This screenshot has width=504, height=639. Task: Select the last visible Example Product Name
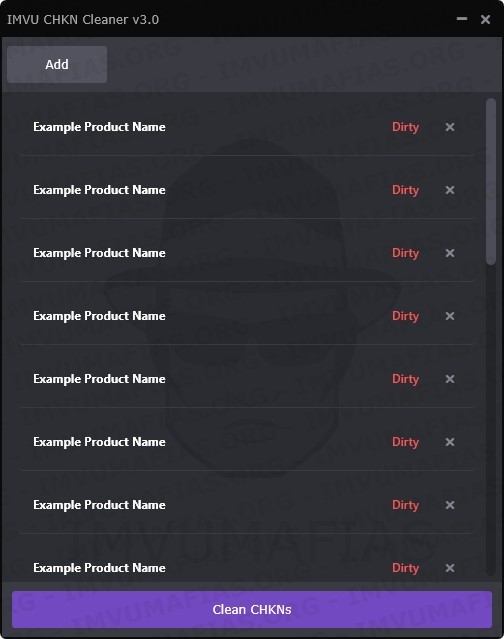pos(99,568)
